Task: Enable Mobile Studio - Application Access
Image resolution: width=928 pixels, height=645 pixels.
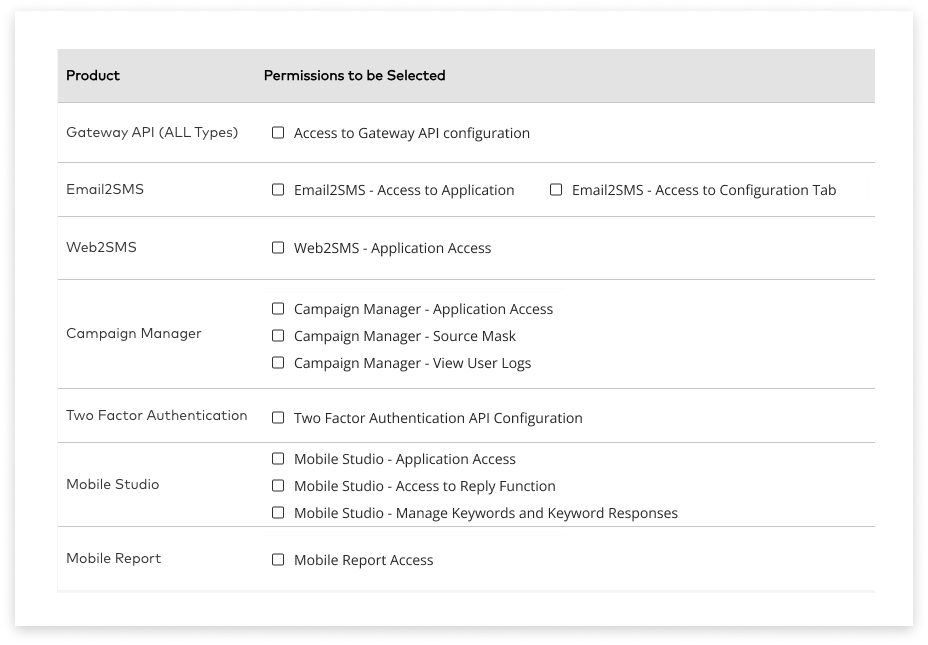Action: (278, 459)
